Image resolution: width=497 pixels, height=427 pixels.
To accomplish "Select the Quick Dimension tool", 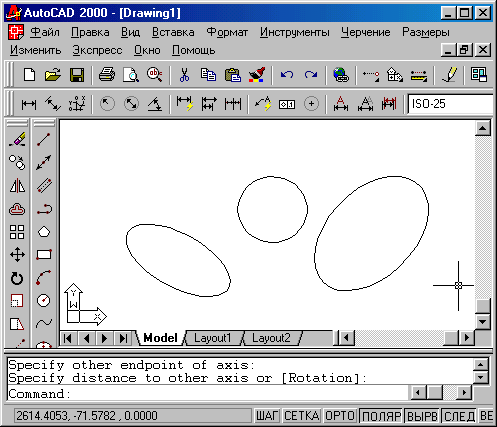I will tap(185, 104).
